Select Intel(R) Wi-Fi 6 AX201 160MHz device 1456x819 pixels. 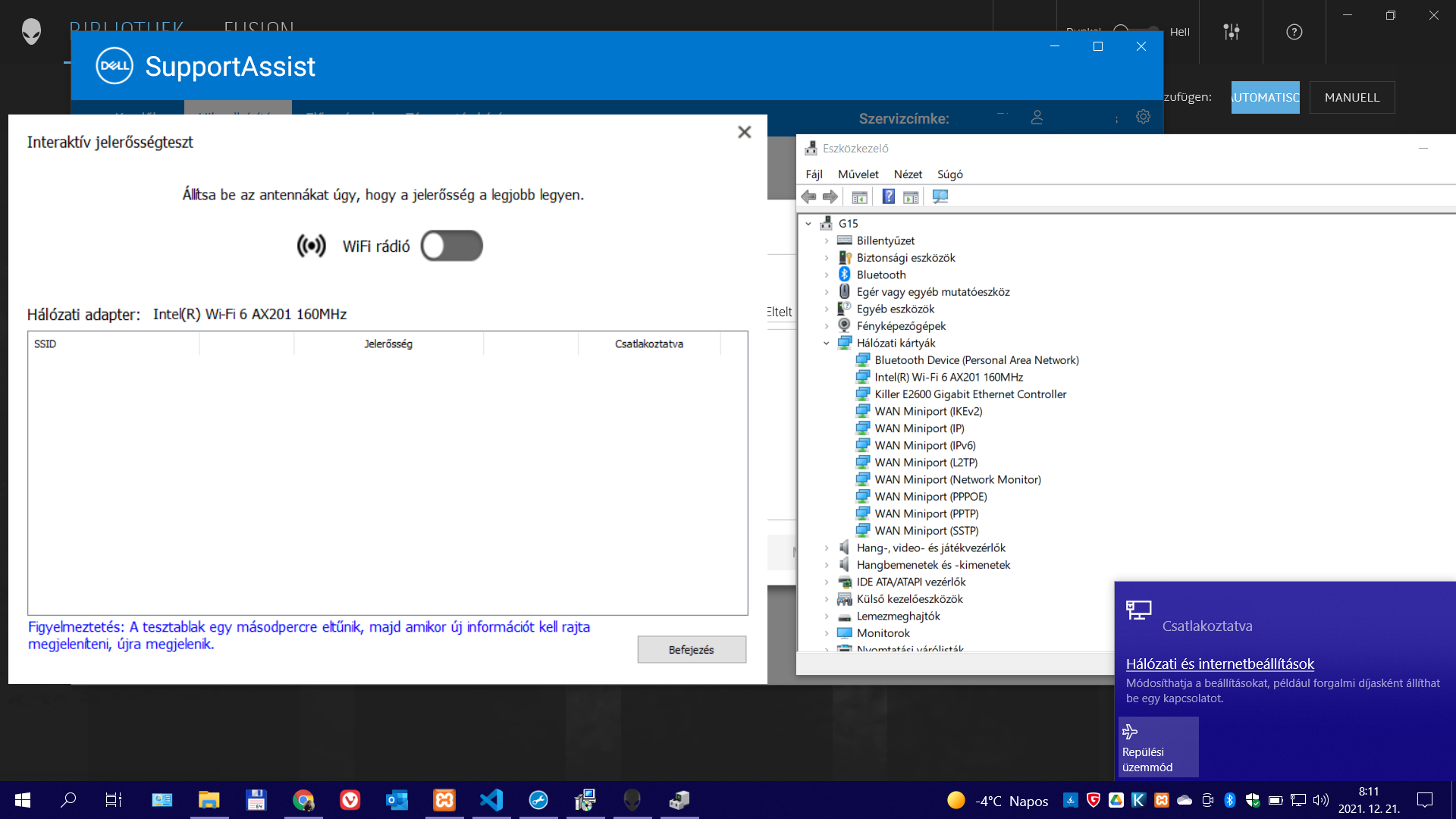(949, 377)
